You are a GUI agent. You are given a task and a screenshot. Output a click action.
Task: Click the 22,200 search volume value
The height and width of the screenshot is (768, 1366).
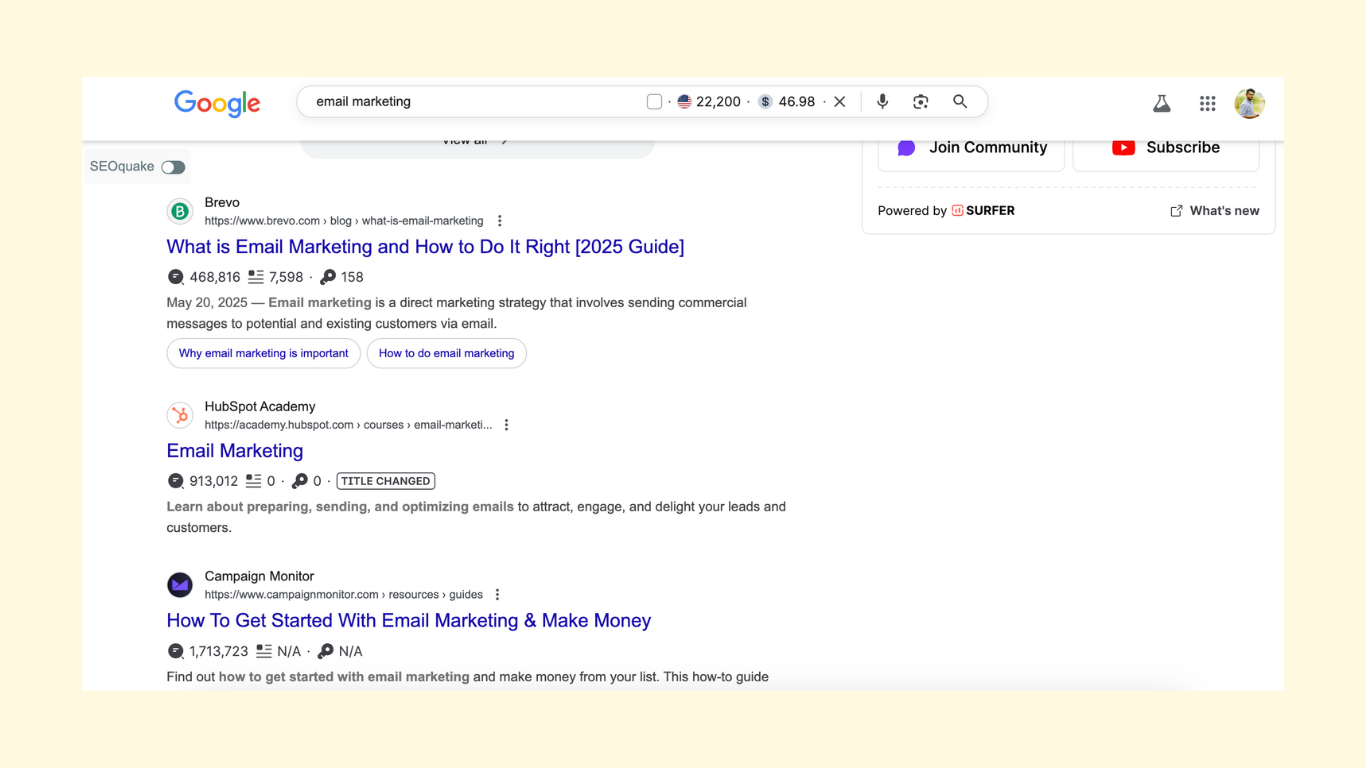tap(718, 102)
